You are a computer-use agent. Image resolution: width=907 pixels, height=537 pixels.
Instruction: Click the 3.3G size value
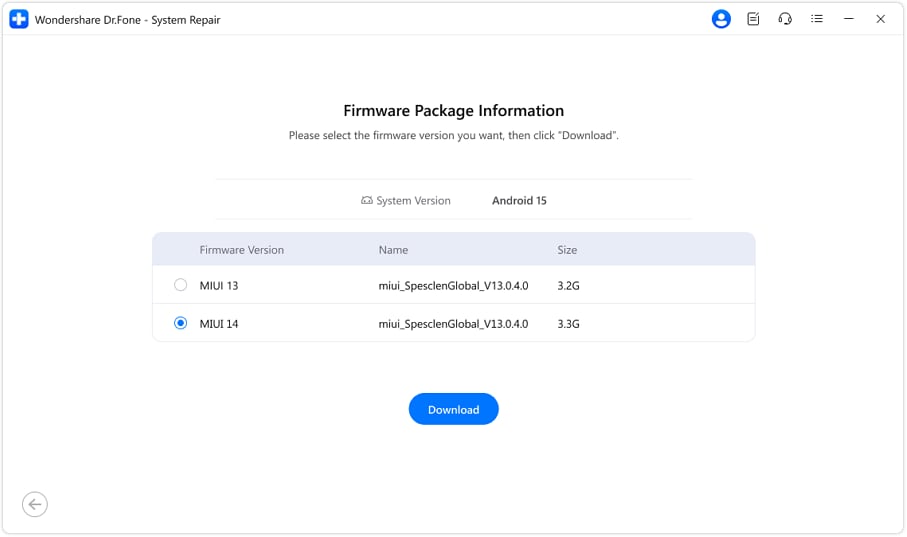pyautogui.click(x=568, y=323)
